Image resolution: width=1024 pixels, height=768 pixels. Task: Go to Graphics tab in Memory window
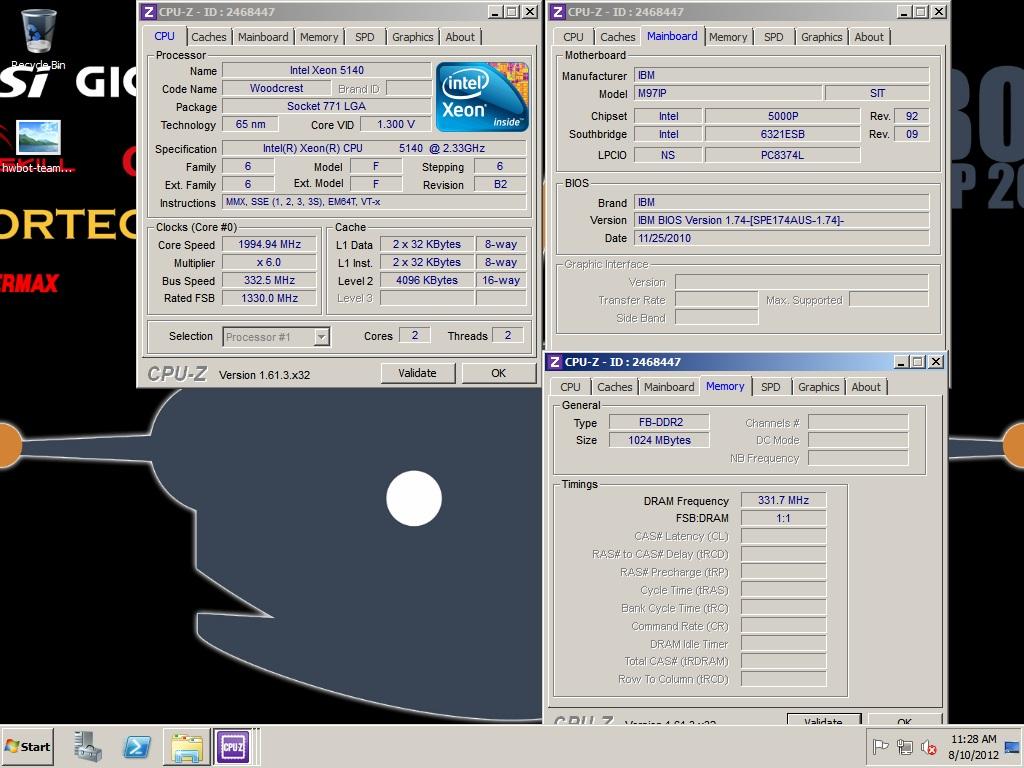coord(818,387)
